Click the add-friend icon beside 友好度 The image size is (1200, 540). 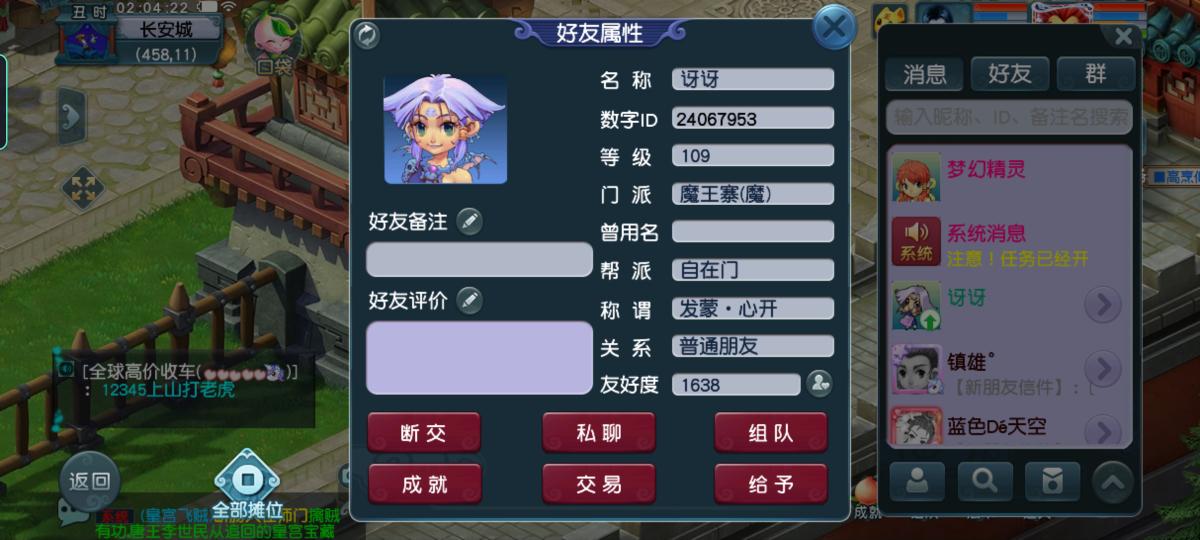pos(819,384)
